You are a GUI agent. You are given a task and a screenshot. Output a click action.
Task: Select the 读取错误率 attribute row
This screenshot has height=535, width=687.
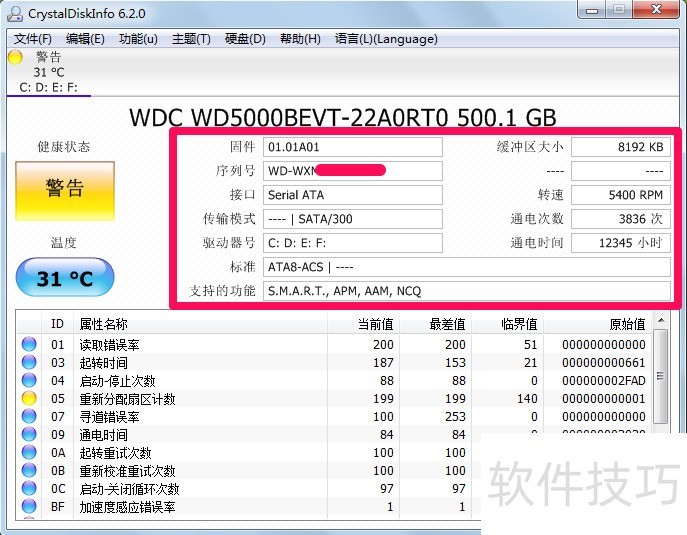click(x=334, y=344)
